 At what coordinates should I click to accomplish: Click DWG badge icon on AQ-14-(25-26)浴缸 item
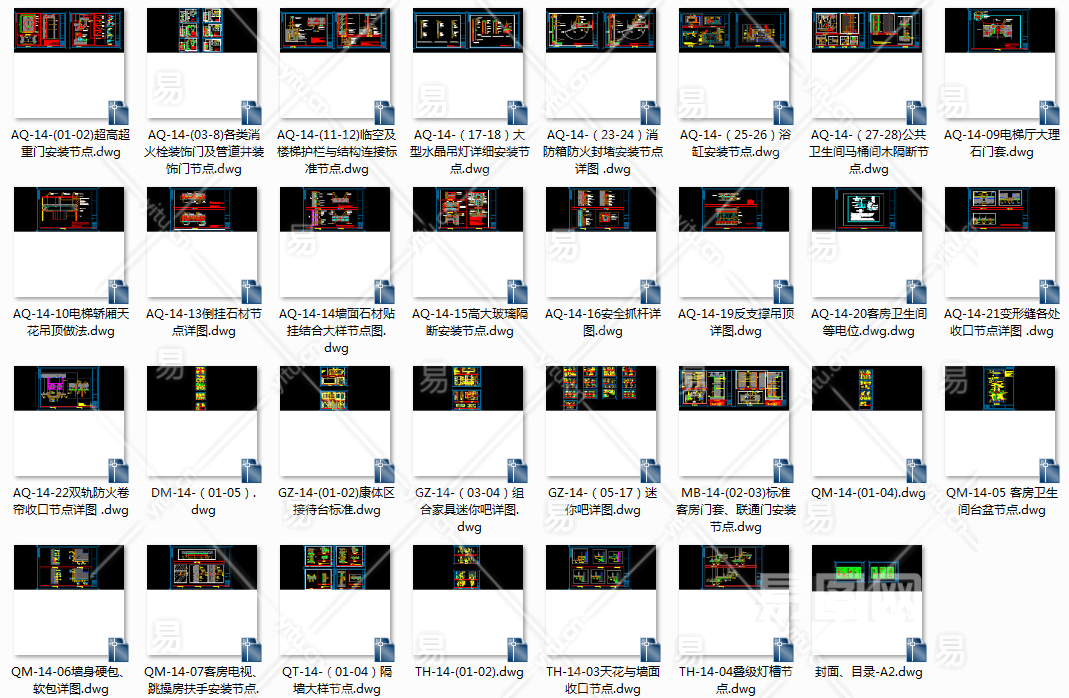point(783,112)
